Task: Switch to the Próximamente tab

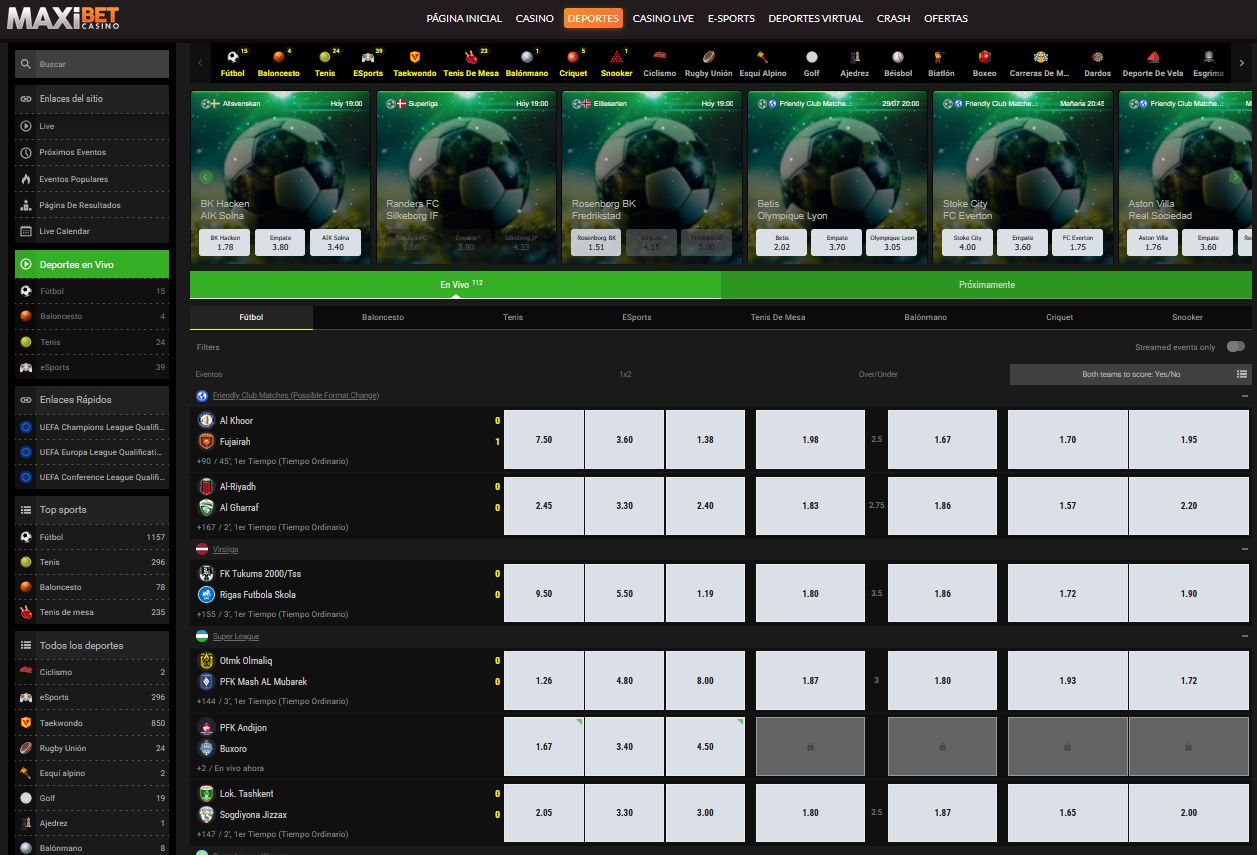Action: point(987,285)
